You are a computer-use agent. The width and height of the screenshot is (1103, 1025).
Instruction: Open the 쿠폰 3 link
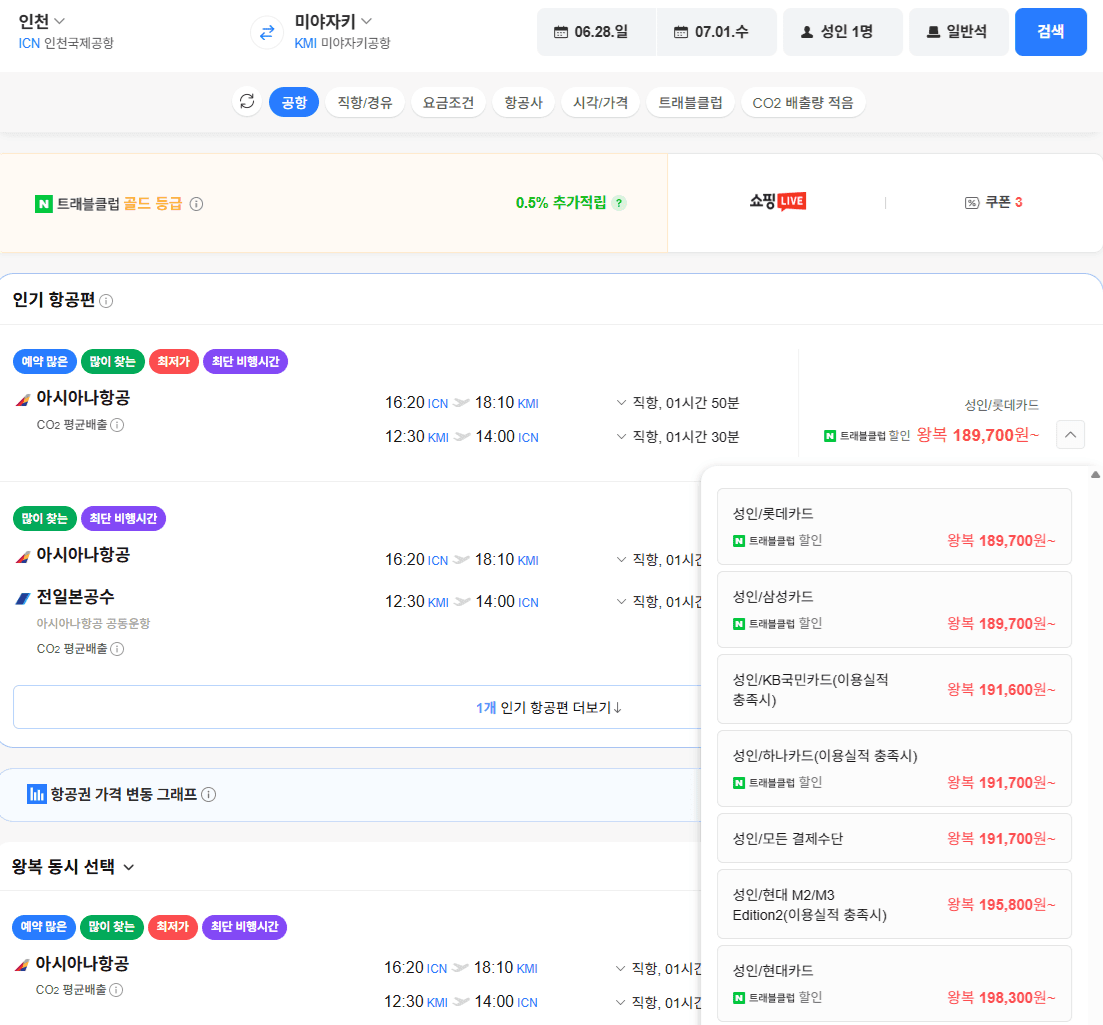pos(993,203)
